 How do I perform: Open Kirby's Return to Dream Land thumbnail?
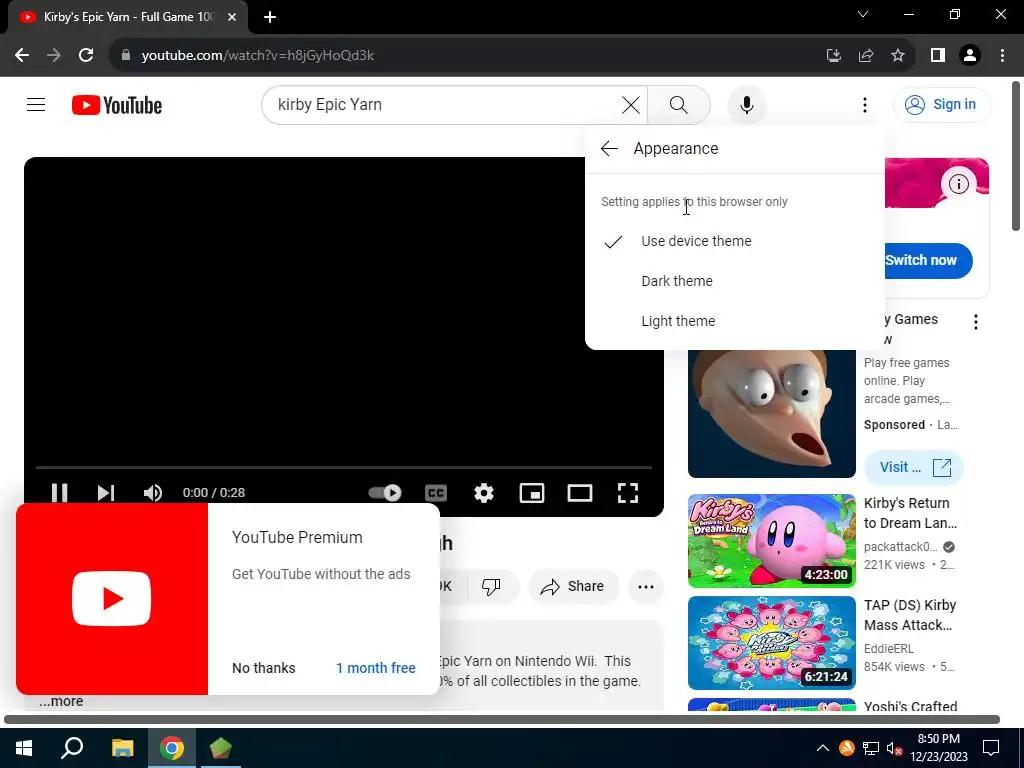click(771, 541)
